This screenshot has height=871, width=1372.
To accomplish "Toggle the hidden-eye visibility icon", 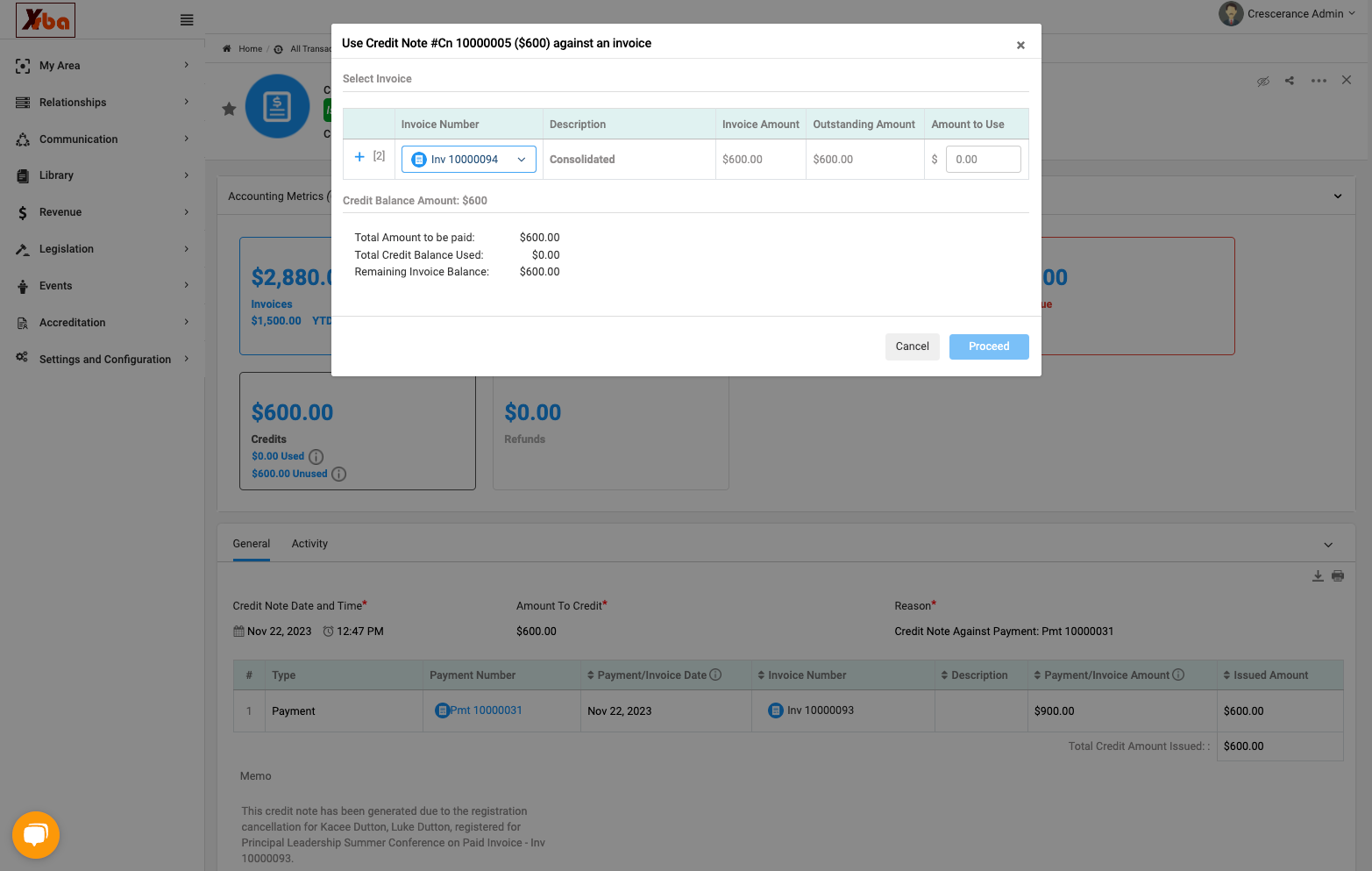I will tap(1263, 81).
